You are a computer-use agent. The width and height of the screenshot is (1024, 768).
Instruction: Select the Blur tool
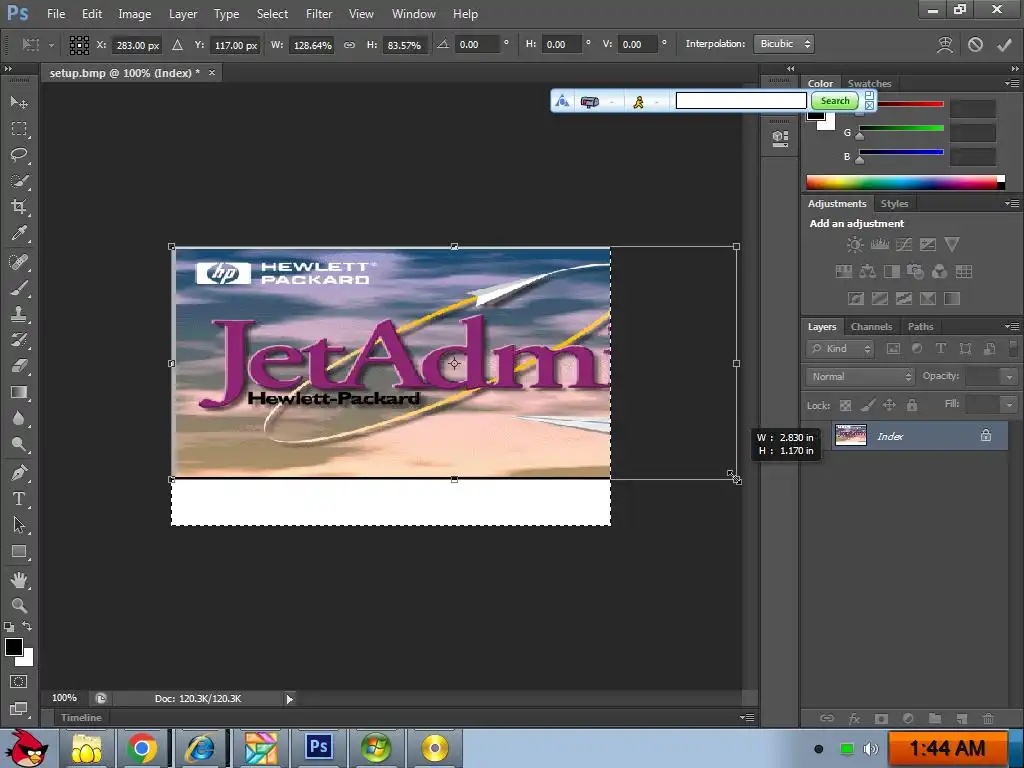click(19, 419)
